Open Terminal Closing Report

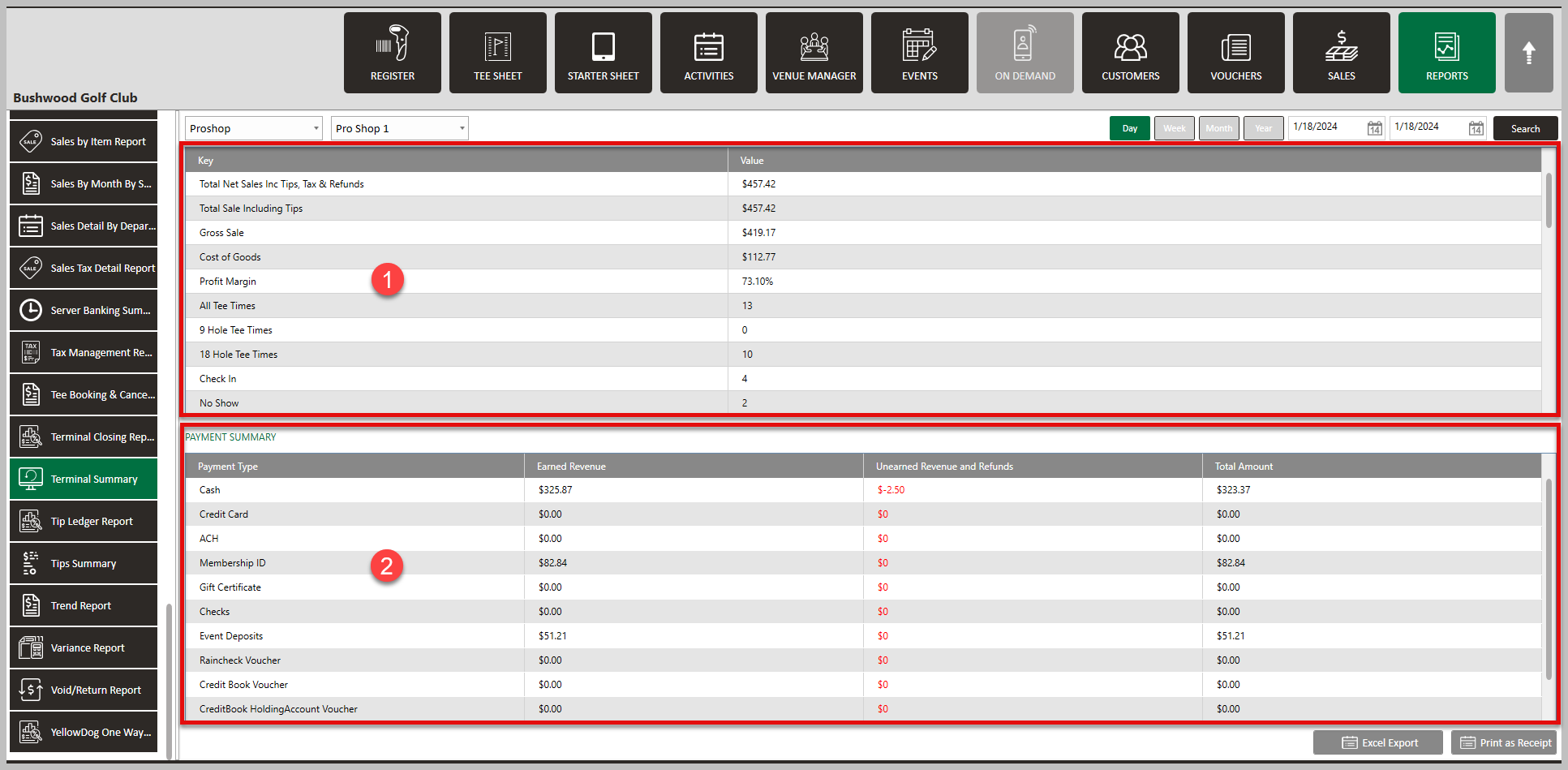point(84,437)
